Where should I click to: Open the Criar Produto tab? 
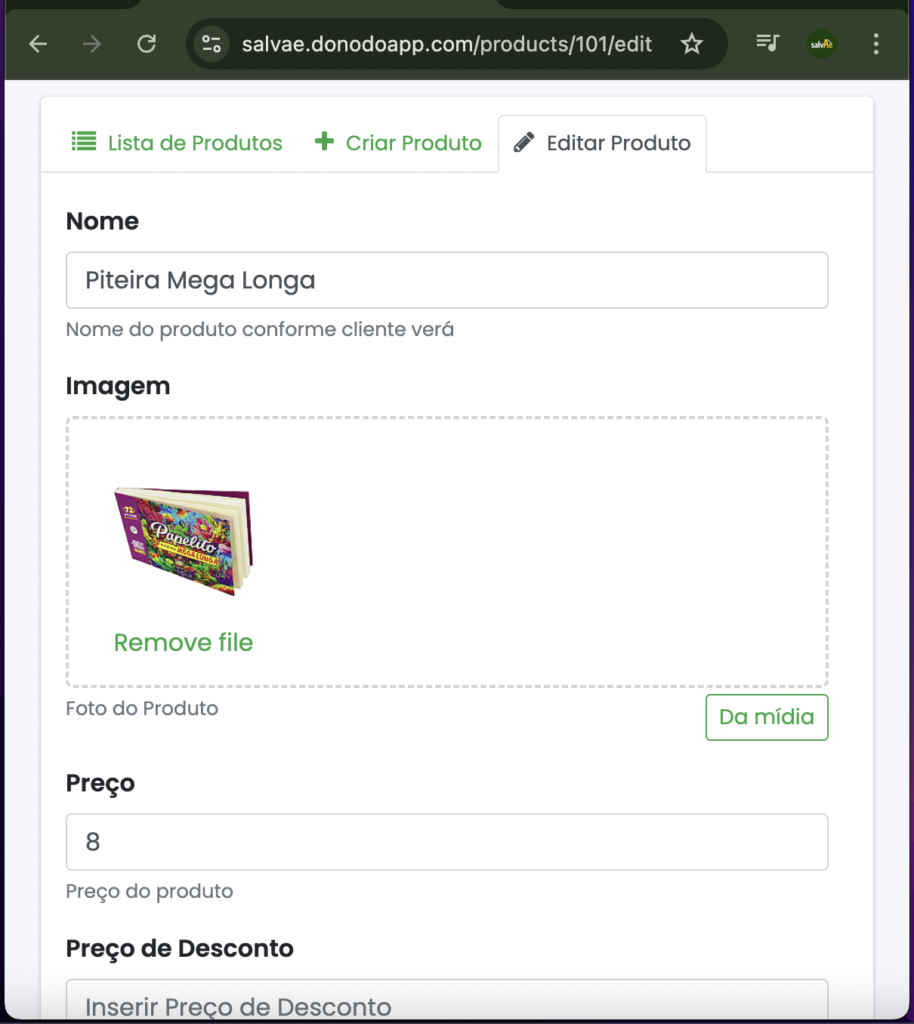click(413, 143)
